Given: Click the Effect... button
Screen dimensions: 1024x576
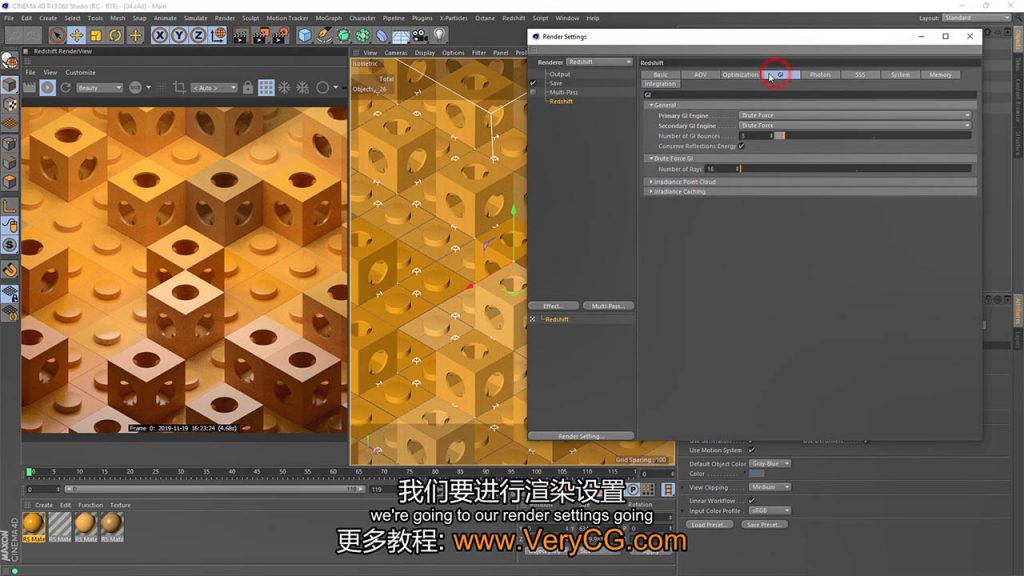Looking at the screenshot, I should coord(553,306).
